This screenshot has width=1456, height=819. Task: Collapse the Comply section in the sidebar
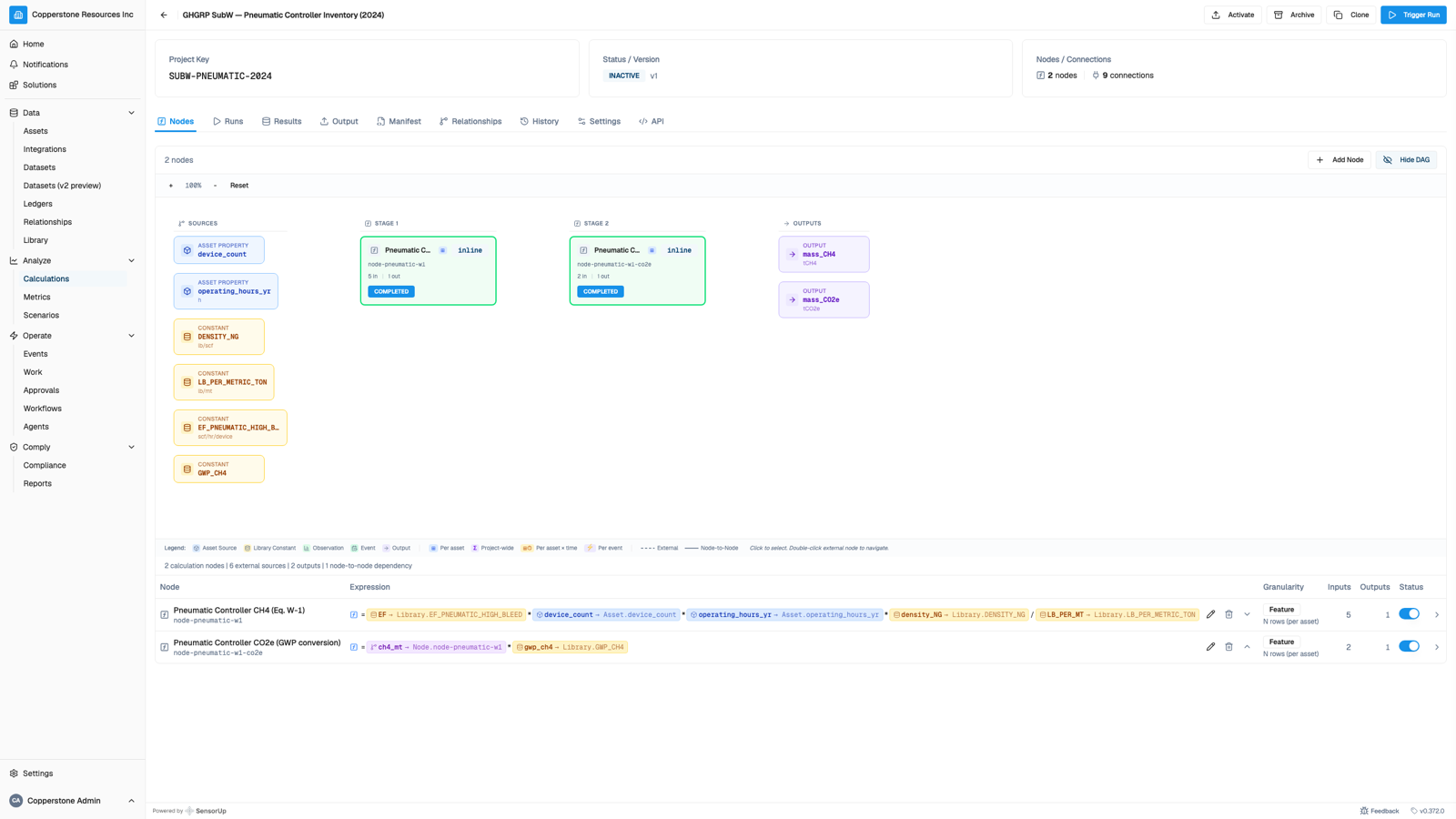tap(131, 447)
